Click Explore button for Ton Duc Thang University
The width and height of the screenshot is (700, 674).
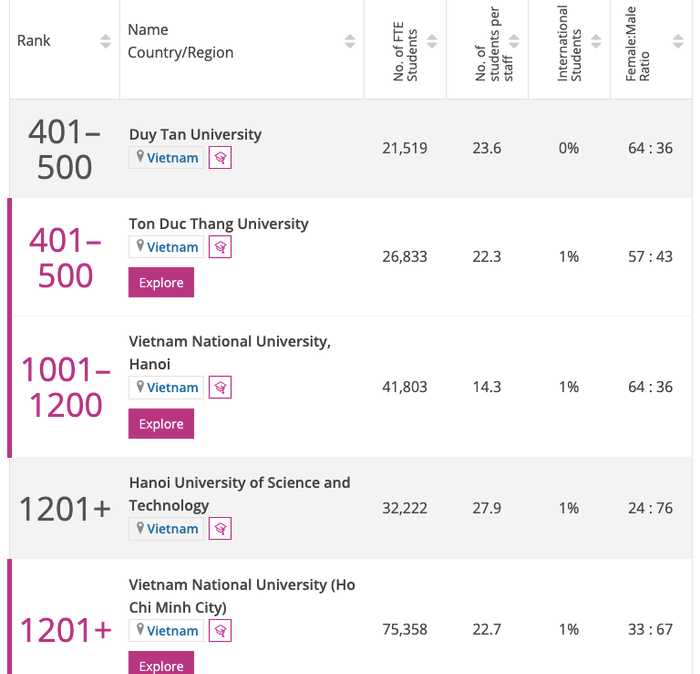[161, 283]
